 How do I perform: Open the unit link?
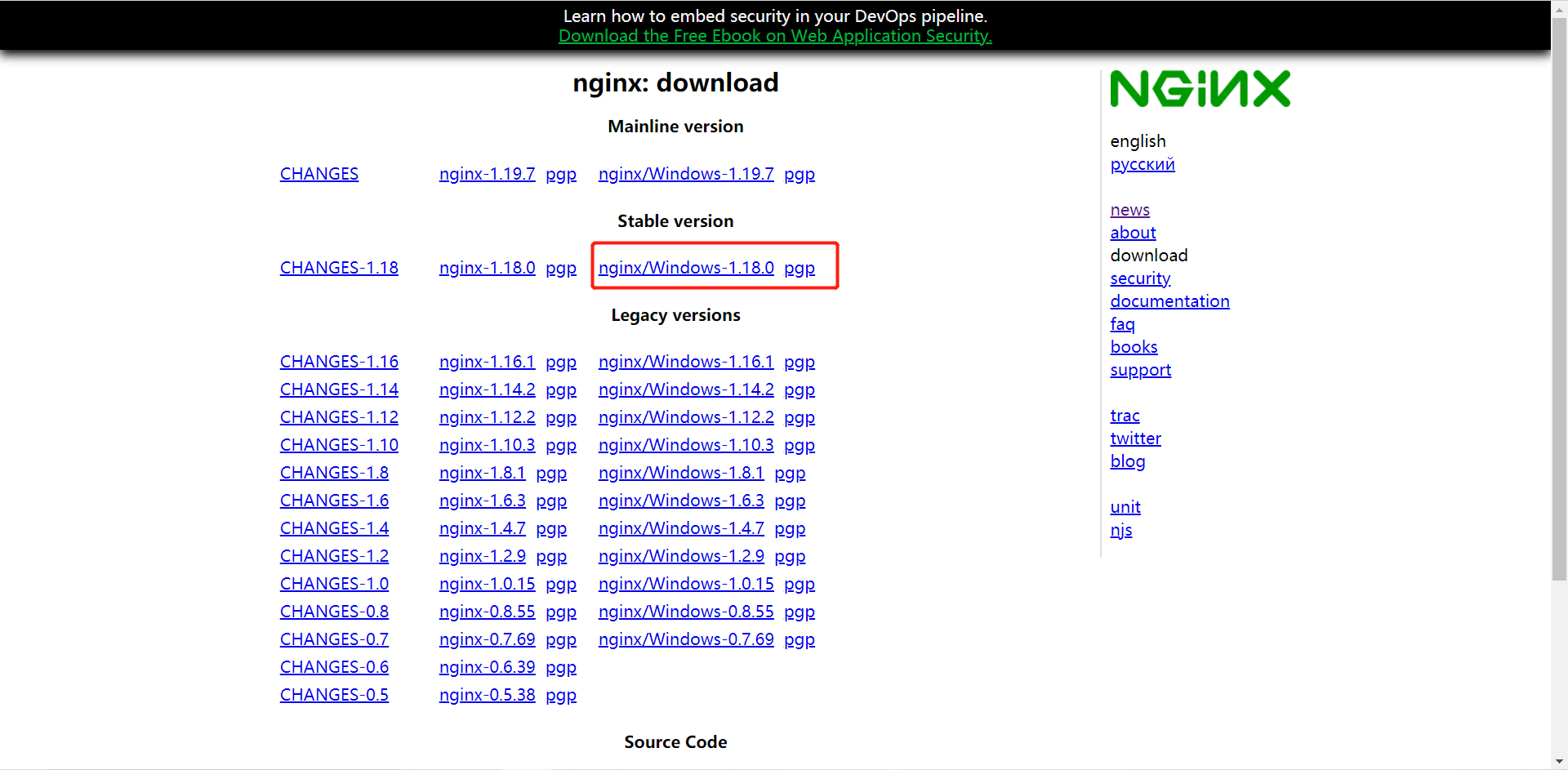tap(1125, 507)
